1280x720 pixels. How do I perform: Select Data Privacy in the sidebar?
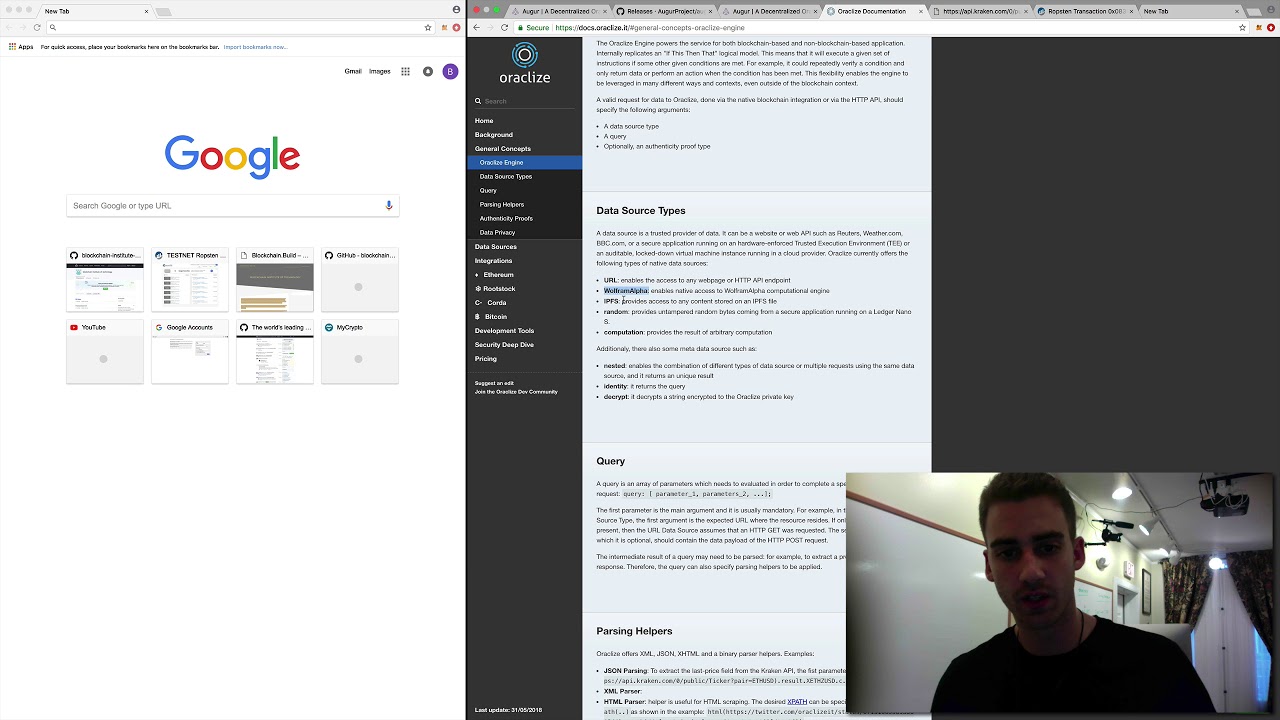[x=524, y=232]
